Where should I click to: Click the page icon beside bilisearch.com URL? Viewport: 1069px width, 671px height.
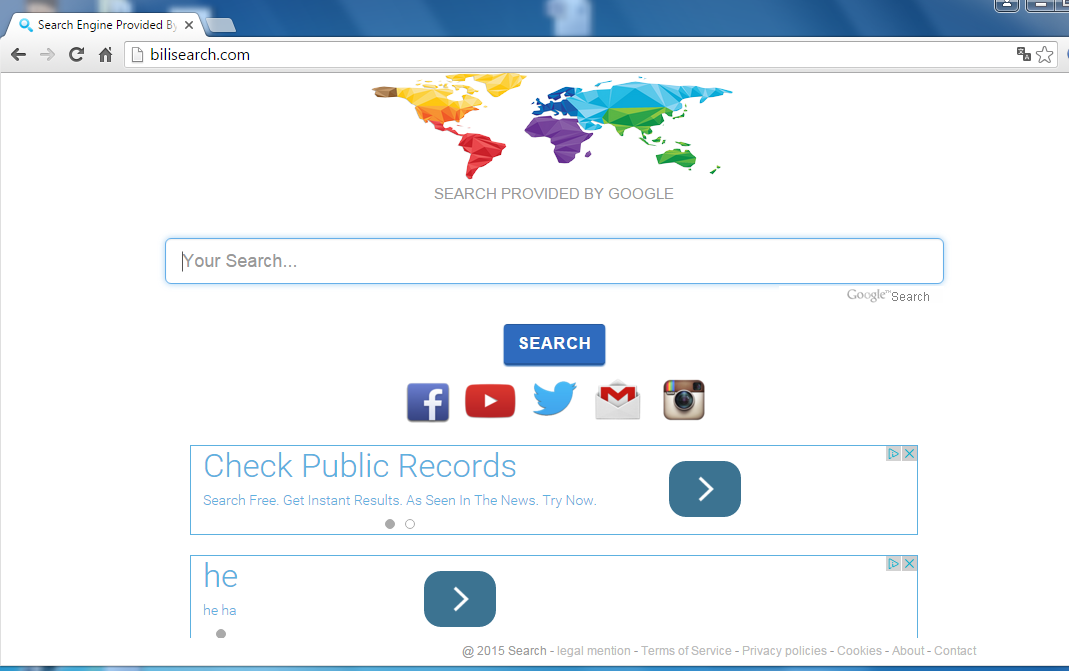tap(137, 55)
